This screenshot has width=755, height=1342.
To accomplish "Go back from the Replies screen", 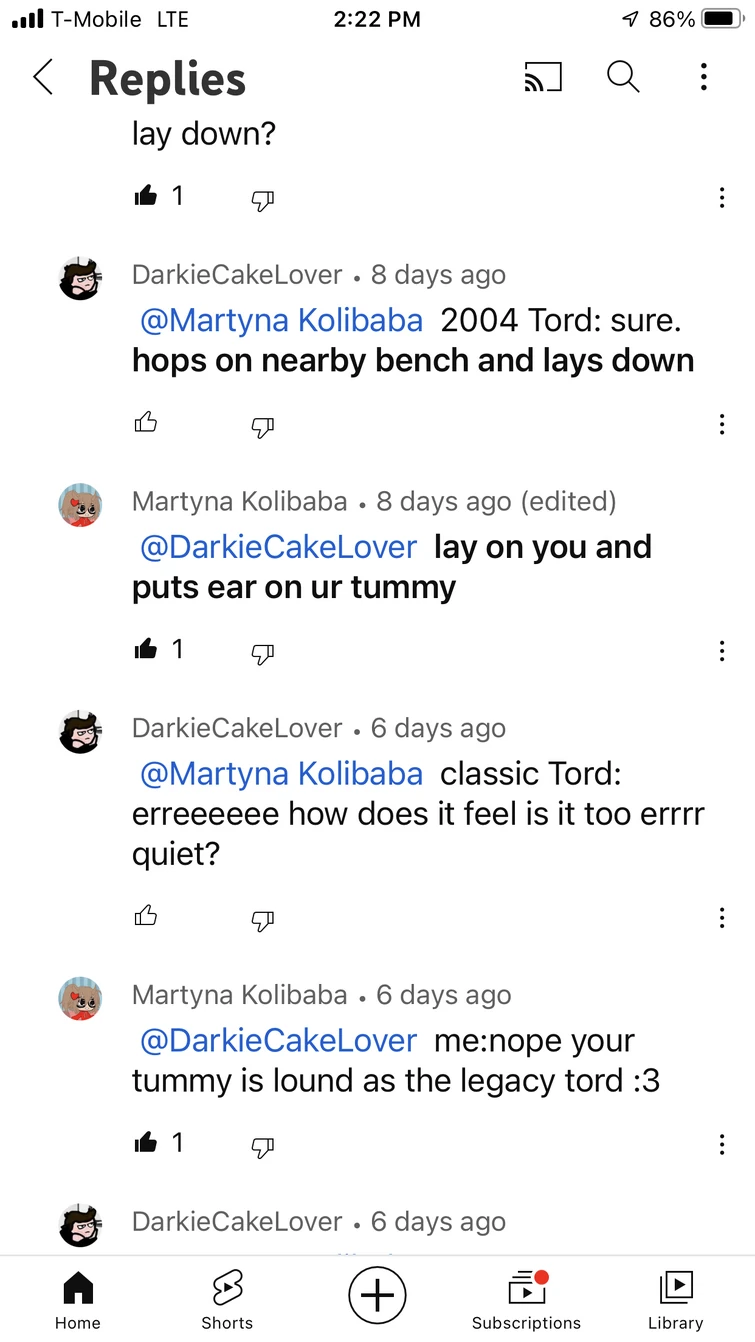I will [43, 77].
